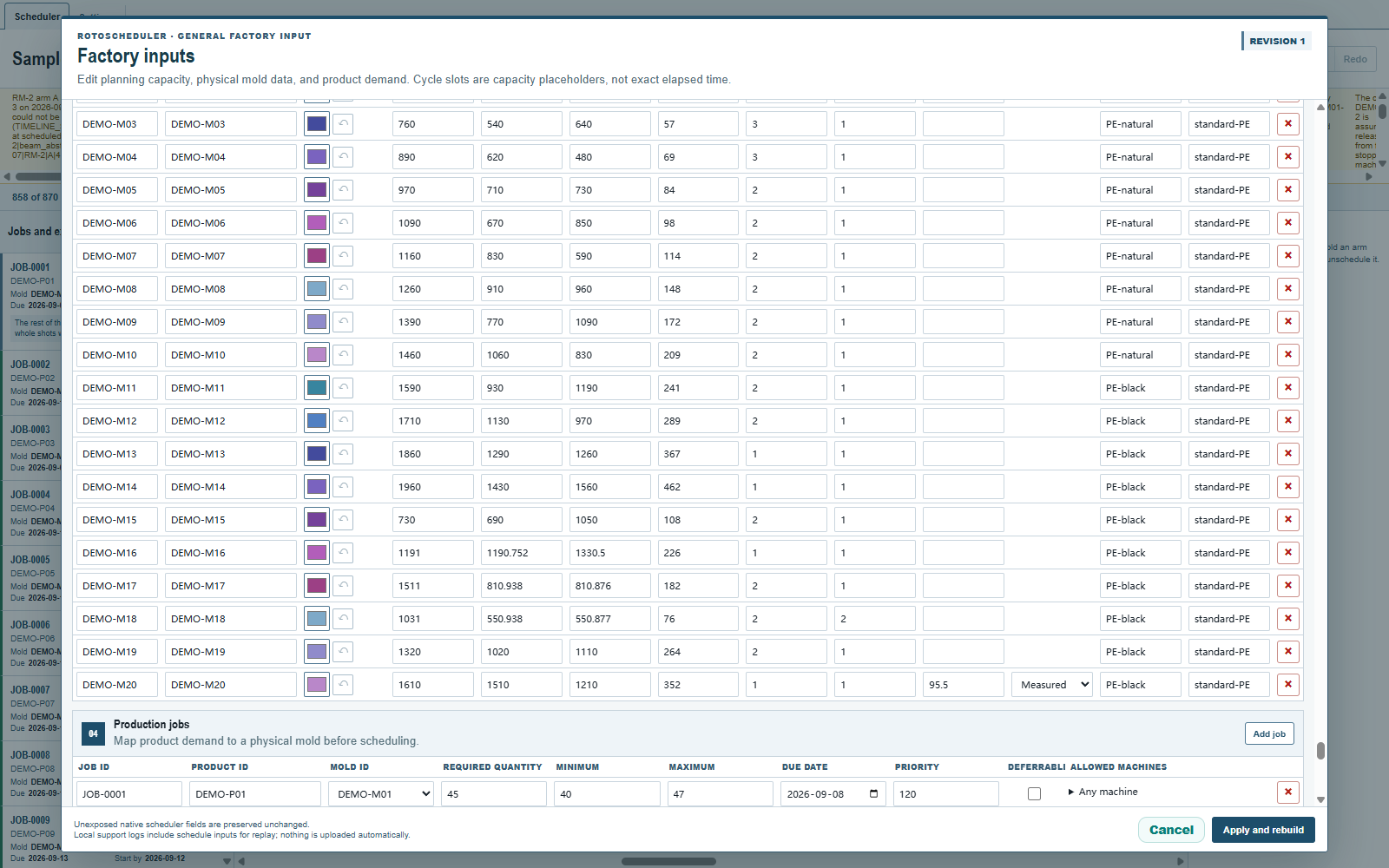Edit the Product ID field DEMO-P01
Viewport: 1389px width, 868px height.
(x=255, y=793)
